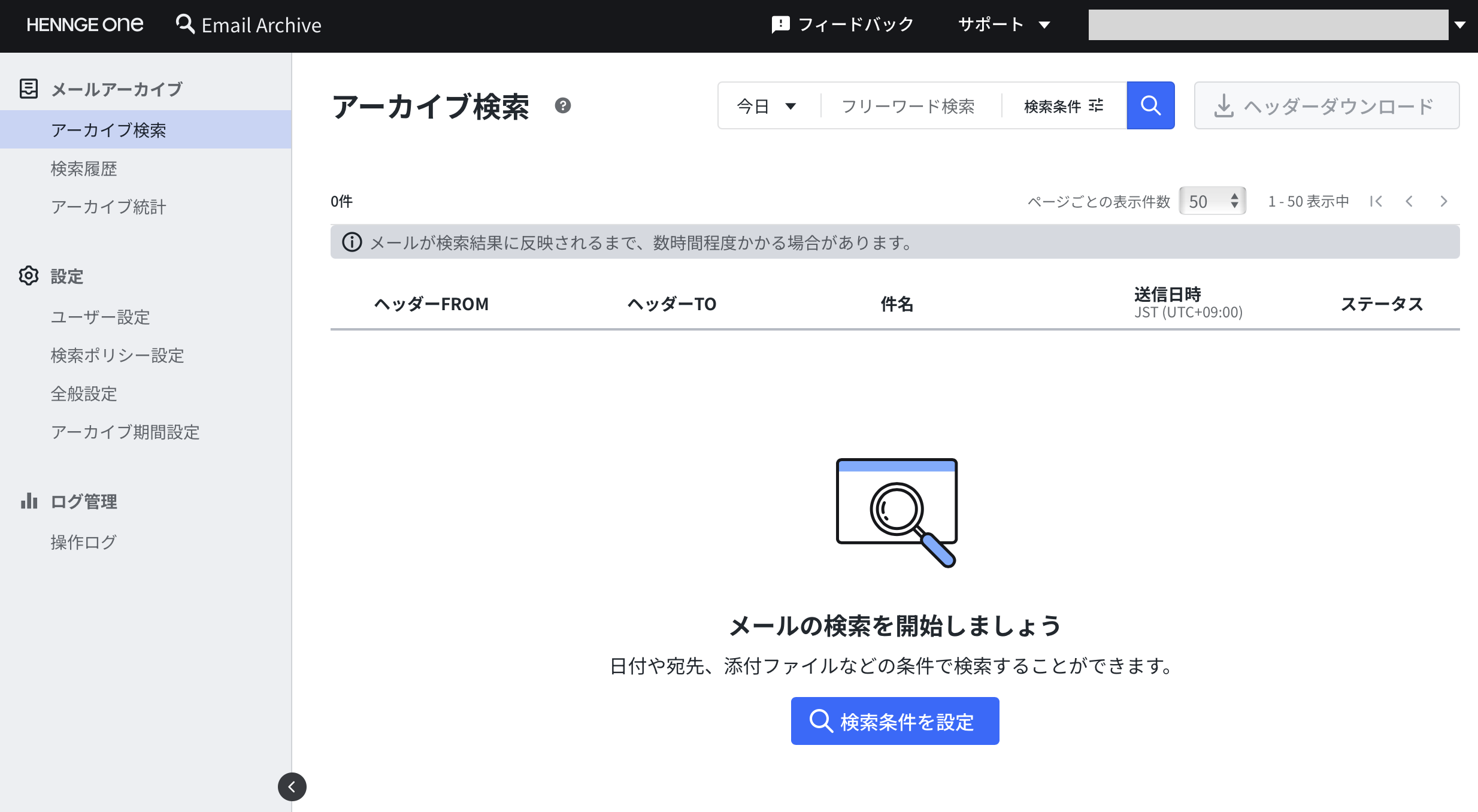Open 検索ポリシー設定 in the sidebar

[x=117, y=355]
